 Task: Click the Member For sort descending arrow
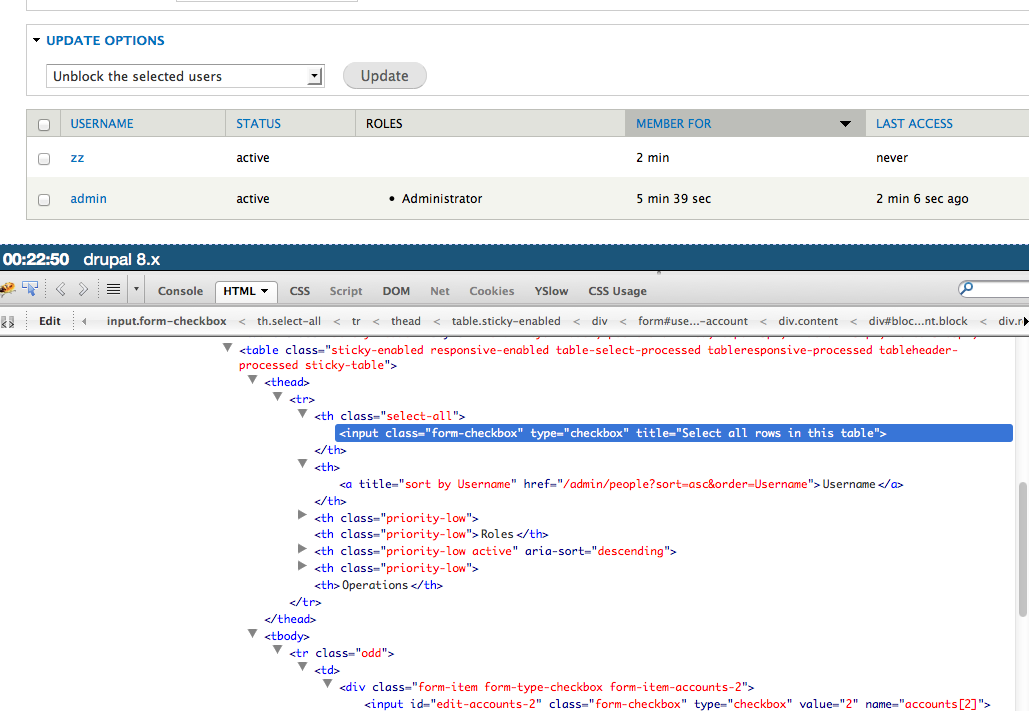click(x=845, y=124)
